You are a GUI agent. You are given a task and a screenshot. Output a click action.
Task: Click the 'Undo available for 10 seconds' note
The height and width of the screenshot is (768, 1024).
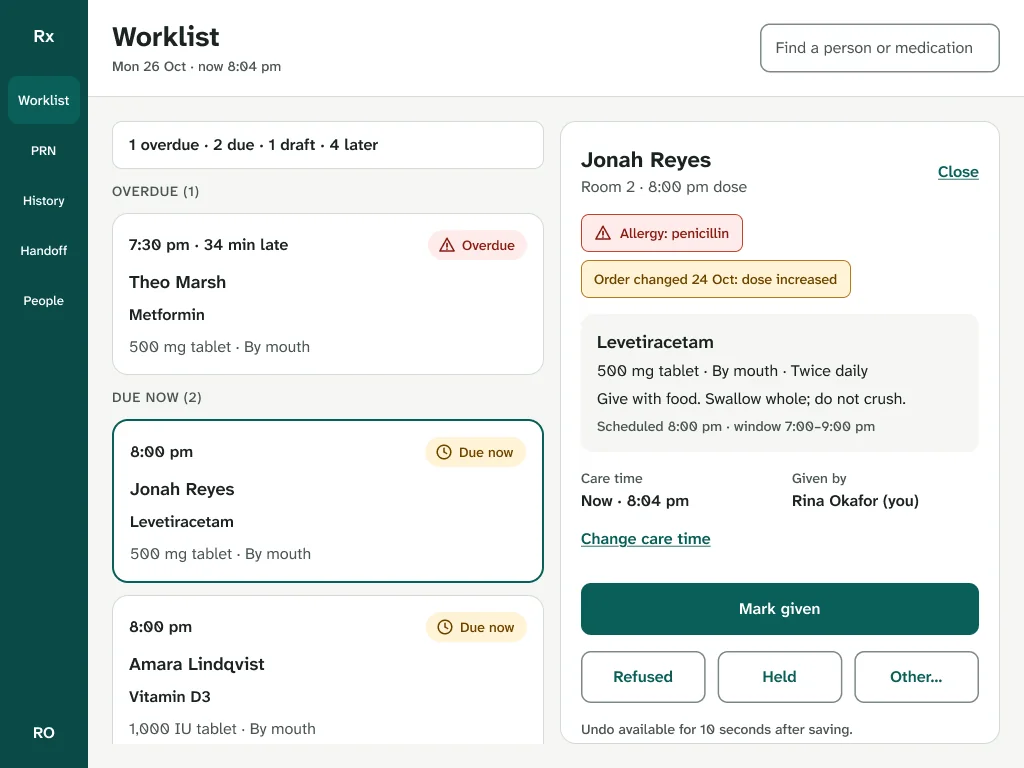click(717, 729)
